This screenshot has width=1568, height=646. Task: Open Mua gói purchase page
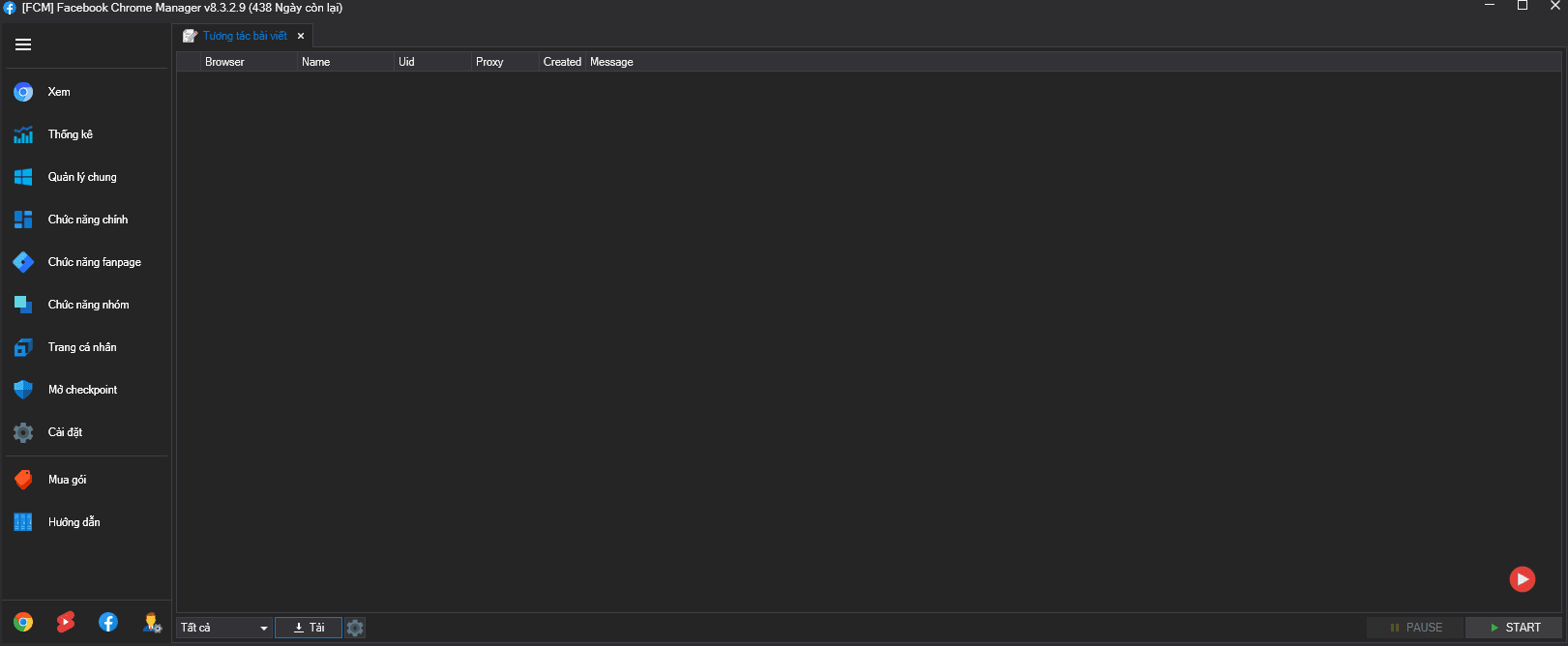pyautogui.click(x=67, y=480)
